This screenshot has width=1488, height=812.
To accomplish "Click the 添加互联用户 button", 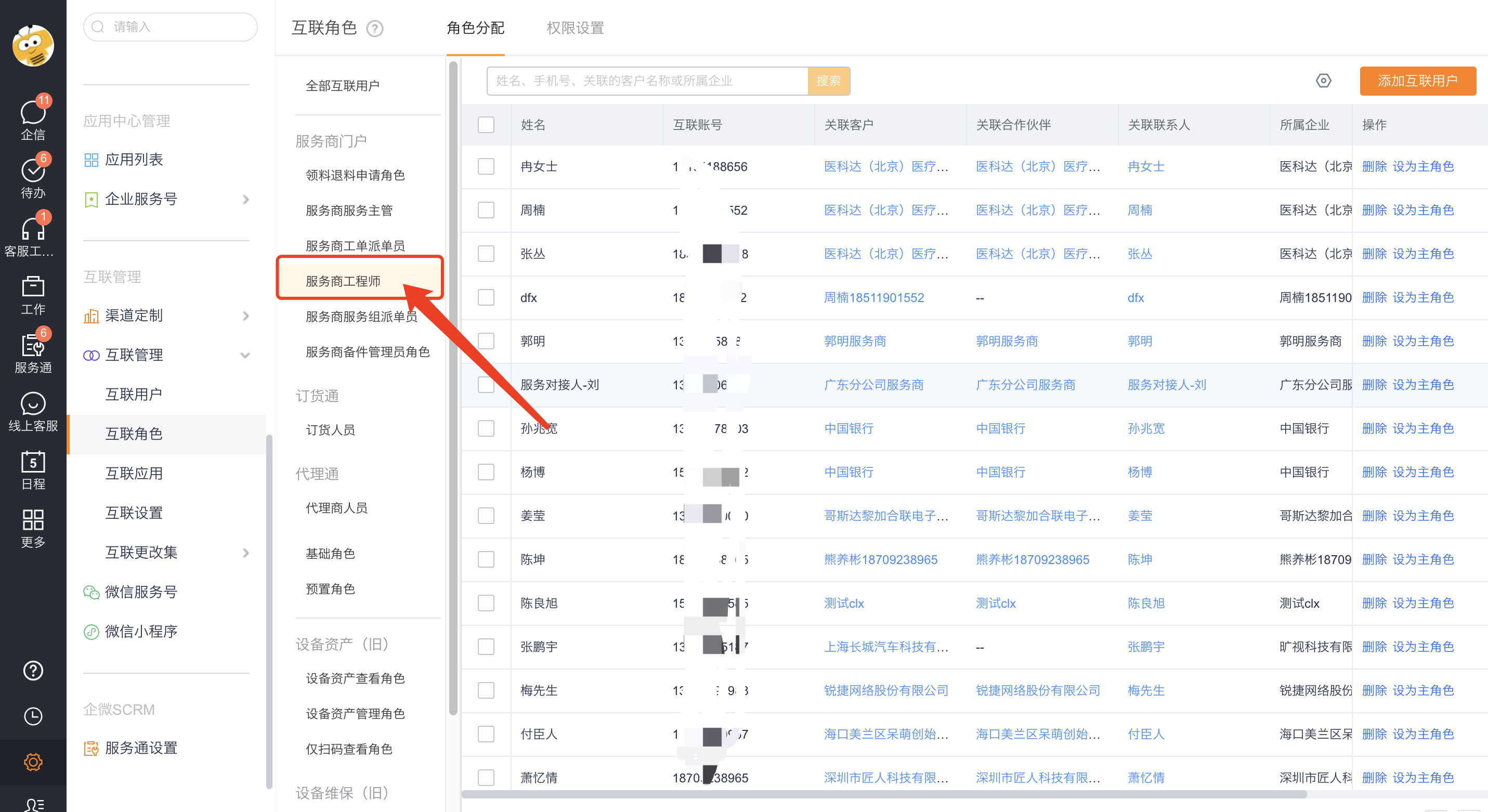I will pyautogui.click(x=1417, y=81).
